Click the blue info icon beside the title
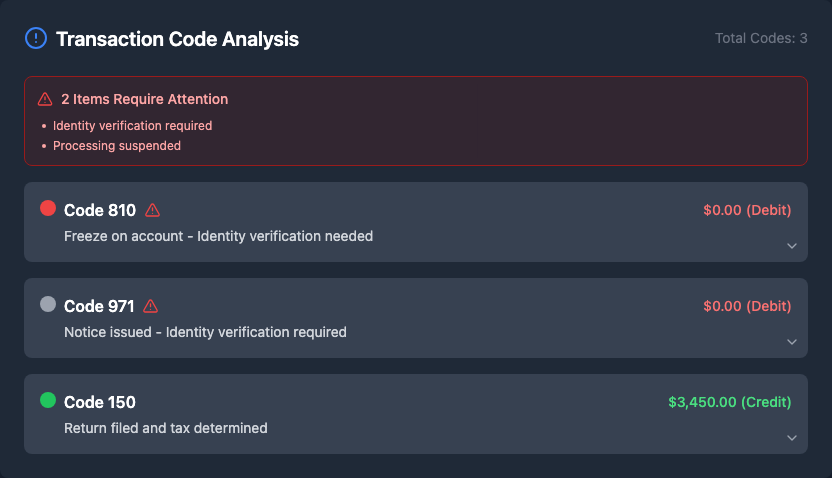 36,39
